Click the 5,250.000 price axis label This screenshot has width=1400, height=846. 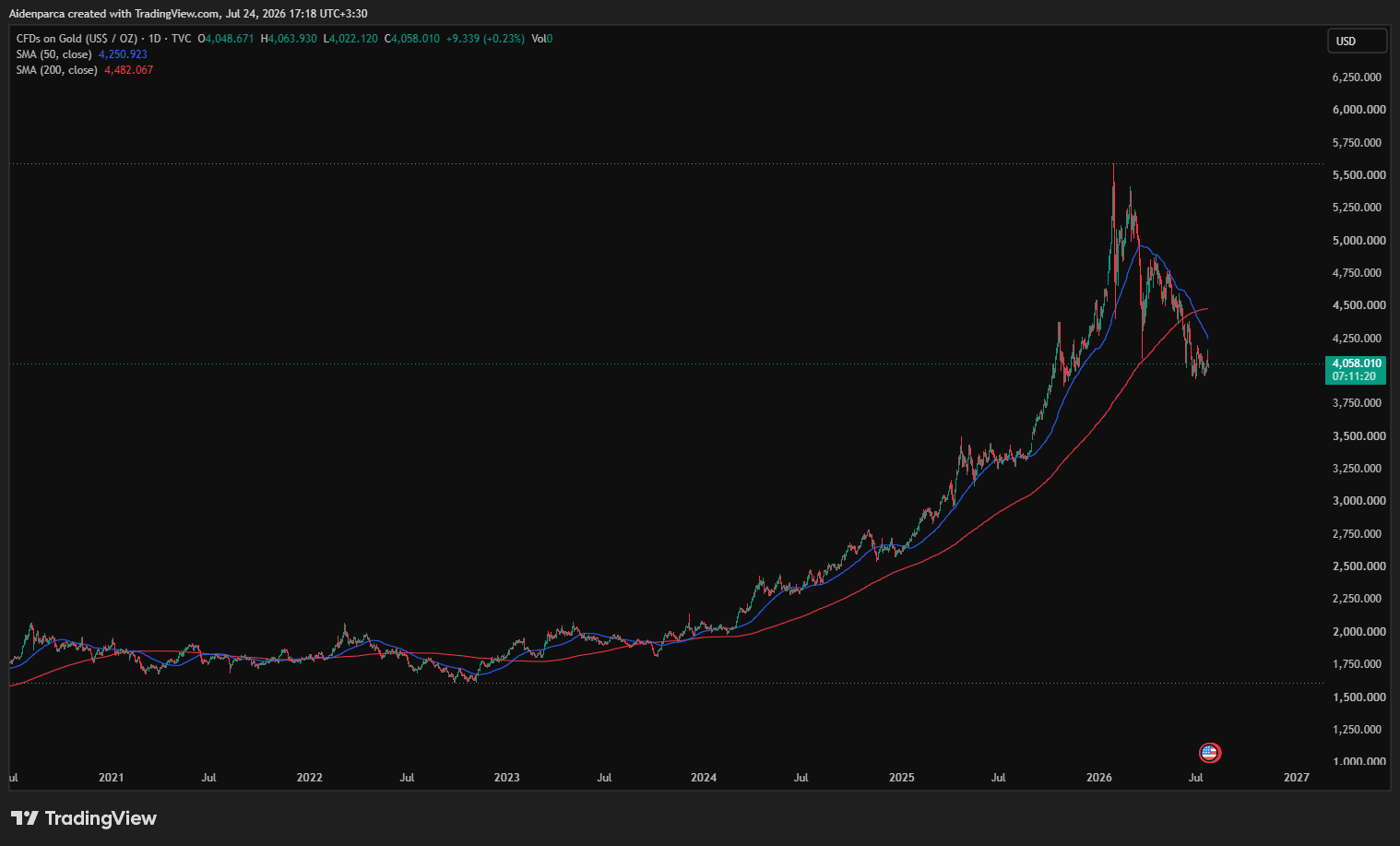(1358, 208)
